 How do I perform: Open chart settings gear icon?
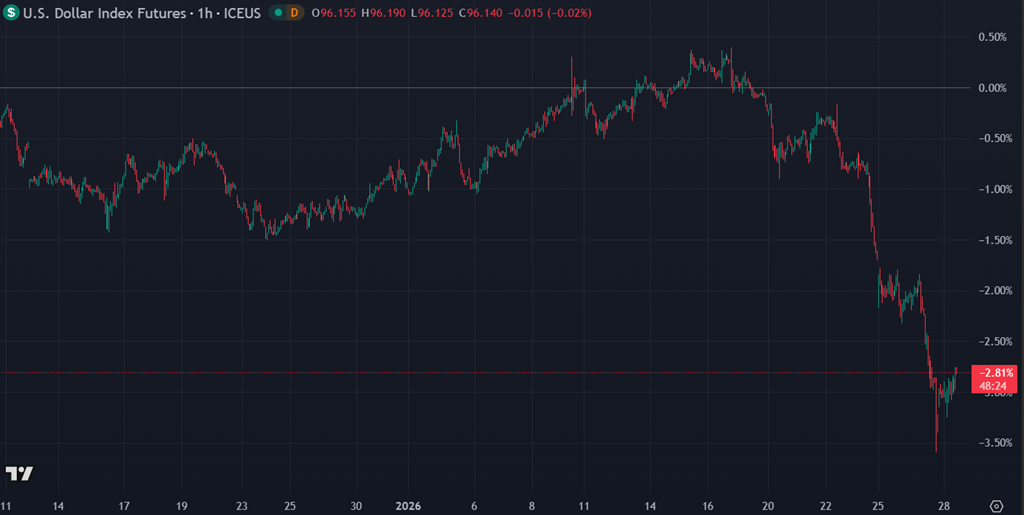click(996, 506)
